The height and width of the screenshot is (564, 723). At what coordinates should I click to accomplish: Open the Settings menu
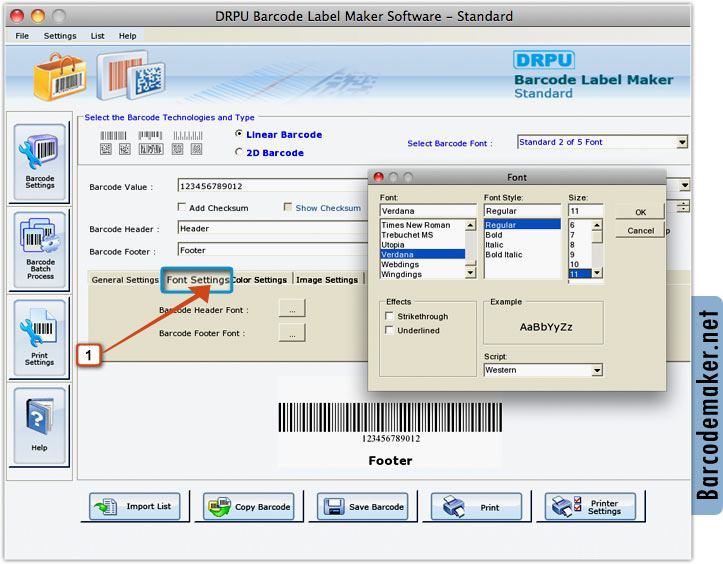[x=60, y=36]
